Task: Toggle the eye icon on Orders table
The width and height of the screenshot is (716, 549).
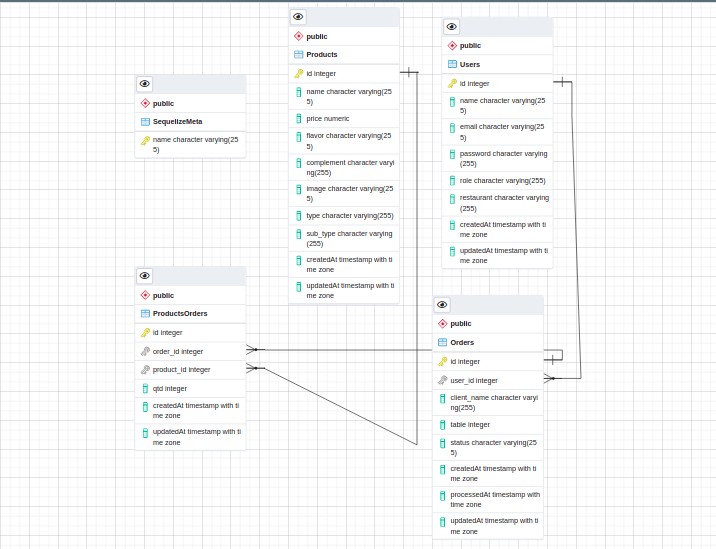Action: 442,305
